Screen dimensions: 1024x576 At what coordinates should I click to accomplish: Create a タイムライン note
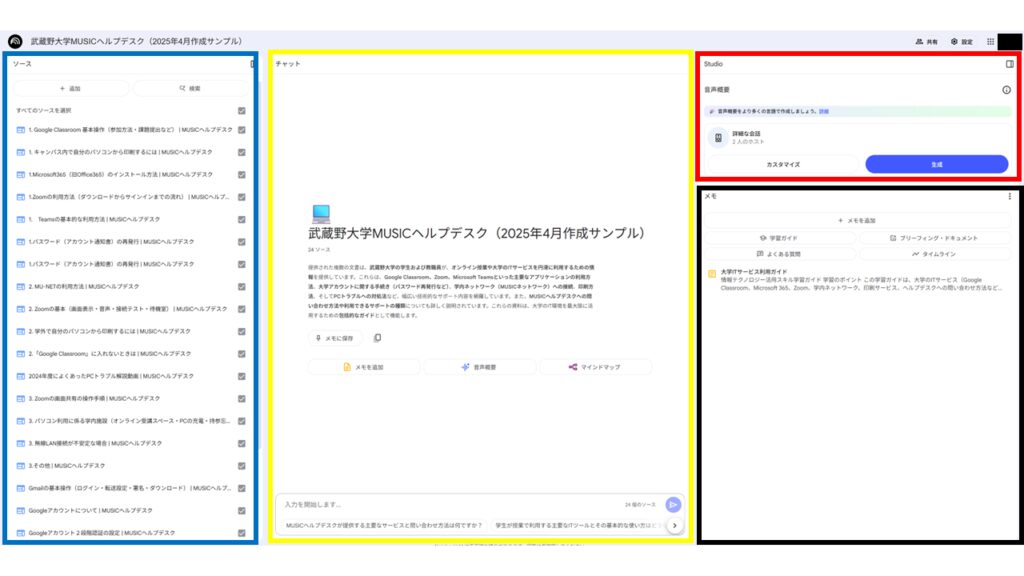(935, 254)
